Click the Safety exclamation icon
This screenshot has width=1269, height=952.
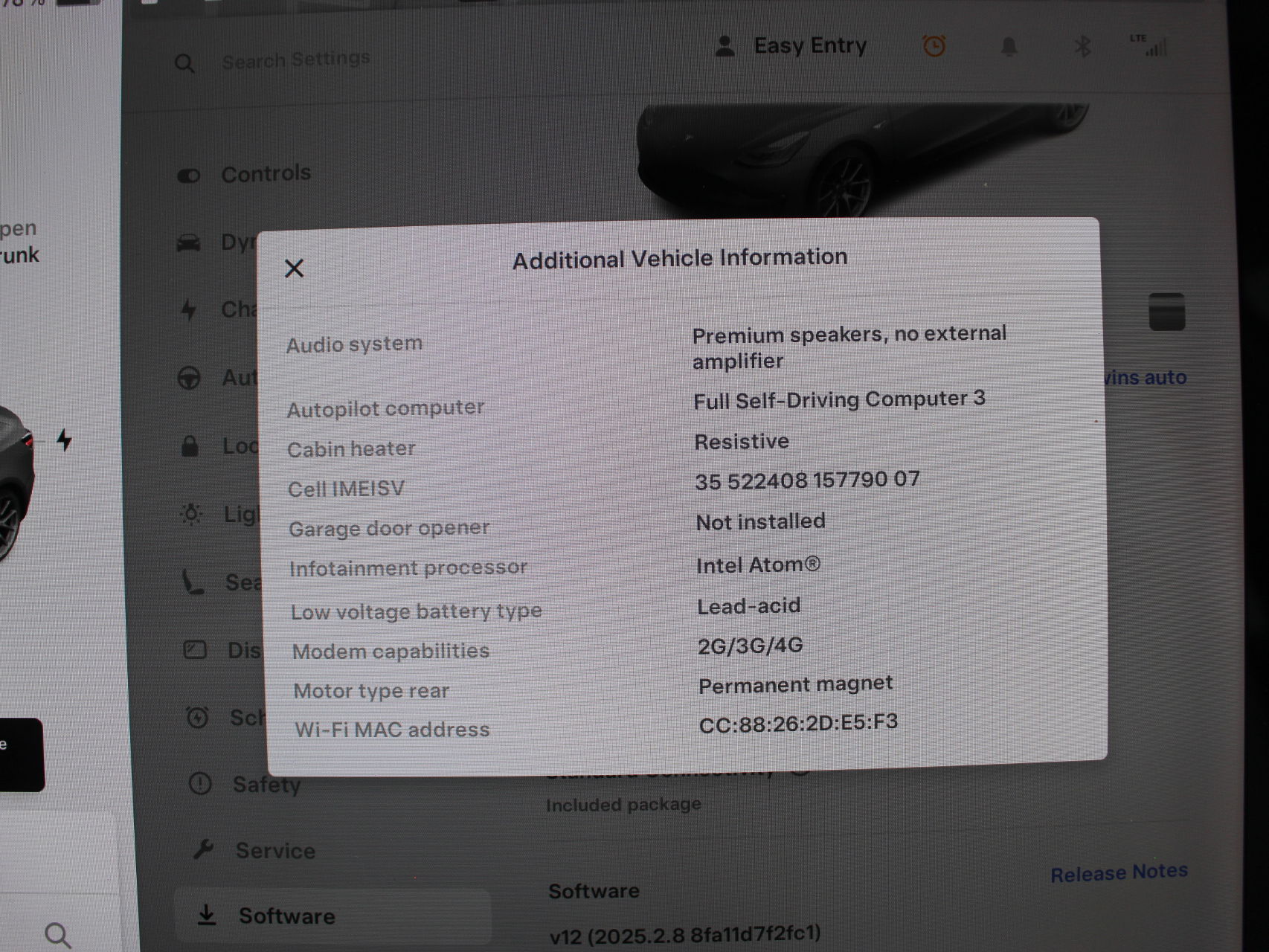200,784
